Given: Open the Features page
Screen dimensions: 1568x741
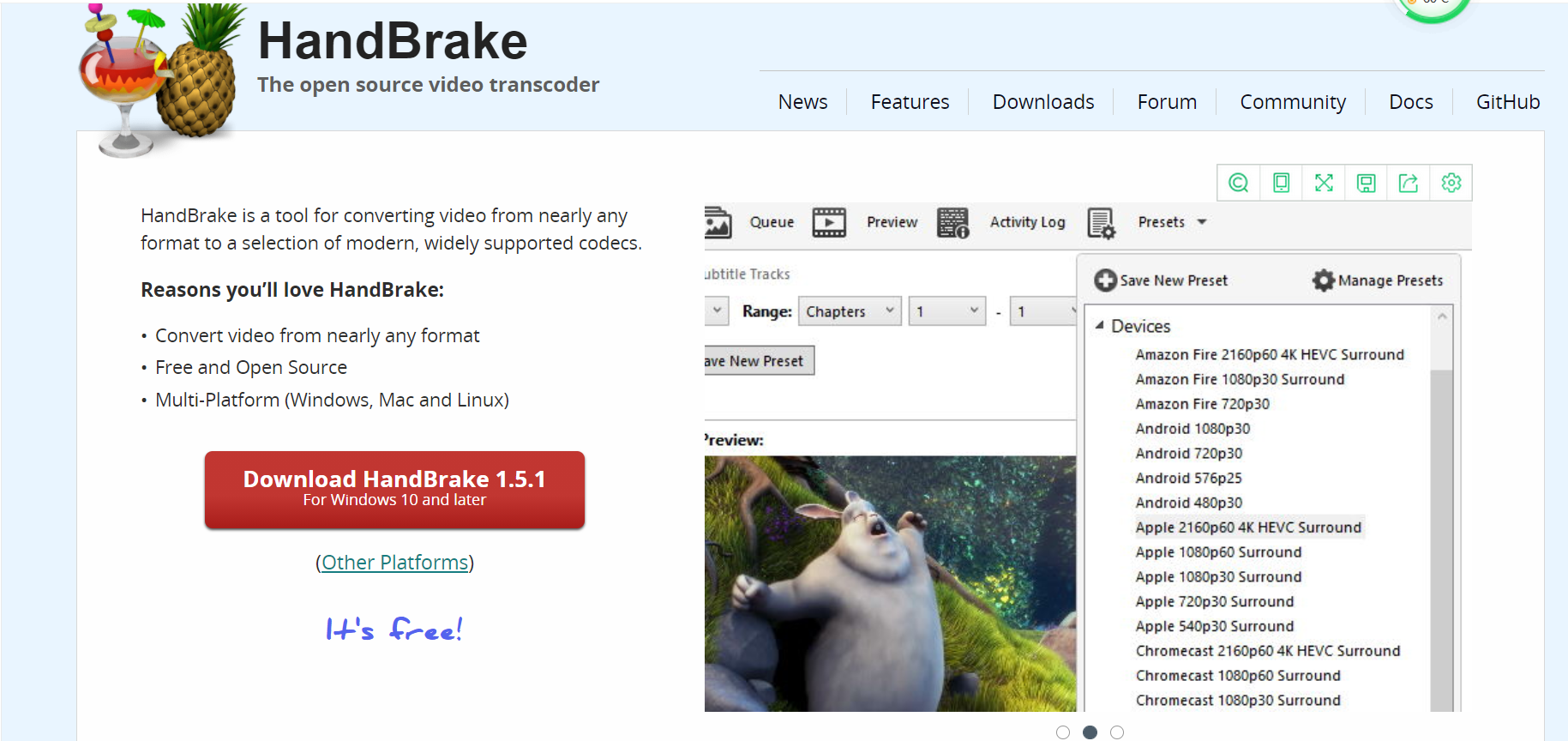Looking at the screenshot, I should (910, 102).
